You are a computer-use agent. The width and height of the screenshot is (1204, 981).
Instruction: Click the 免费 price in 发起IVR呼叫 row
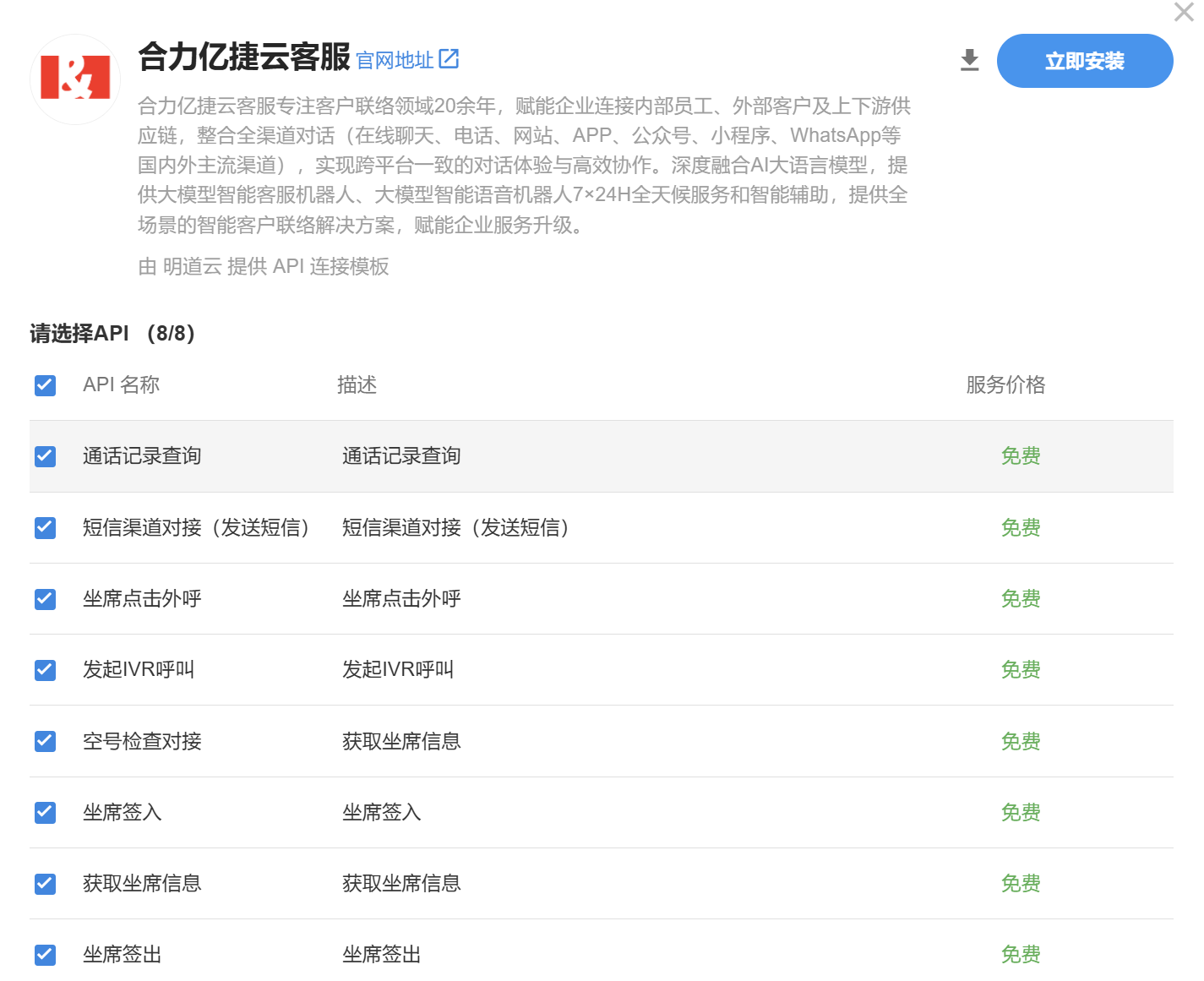point(1020,670)
